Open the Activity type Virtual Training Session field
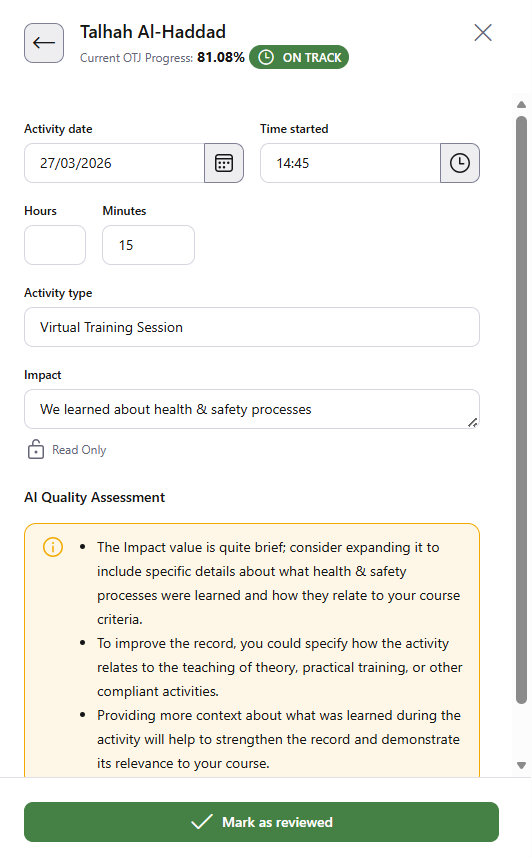Image resolution: width=532 pixels, height=857 pixels. click(252, 327)
